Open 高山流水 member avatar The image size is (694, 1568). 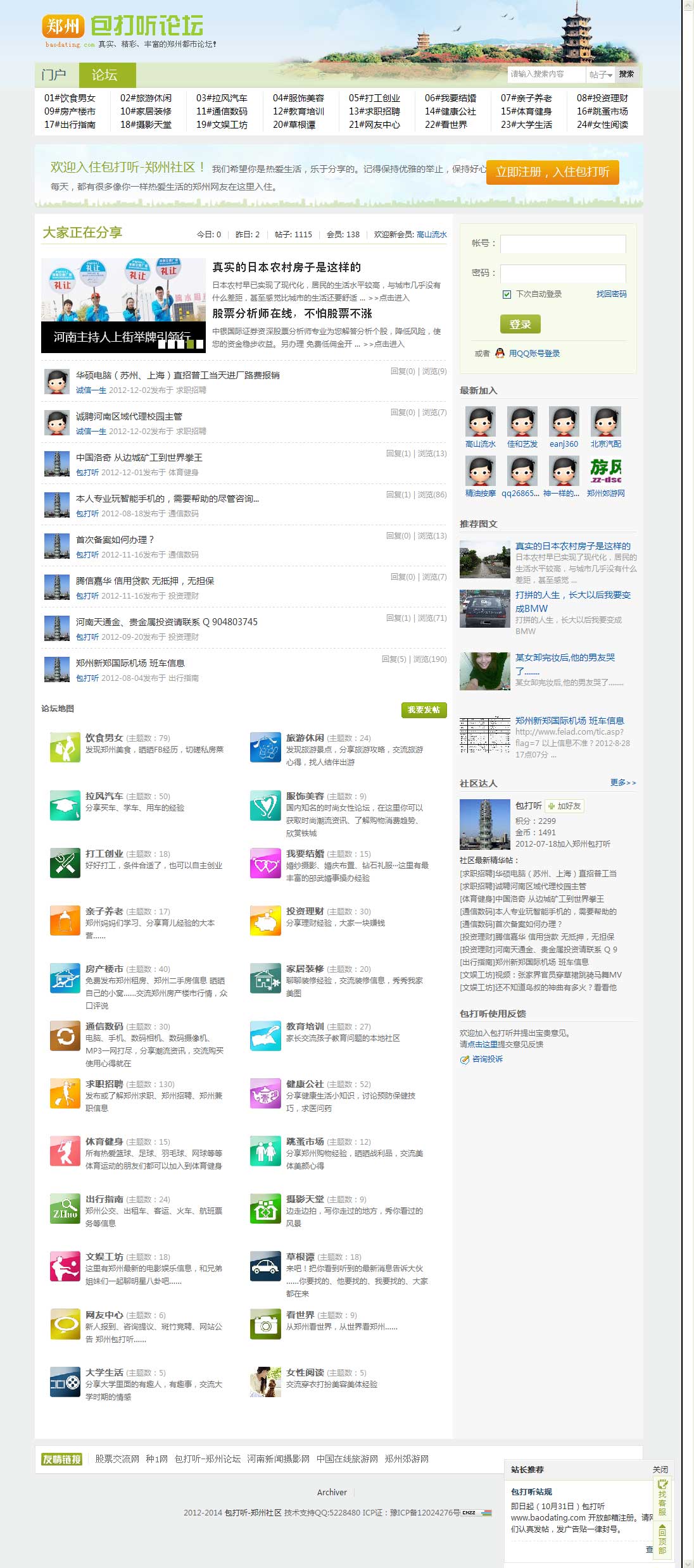point(480,421)
